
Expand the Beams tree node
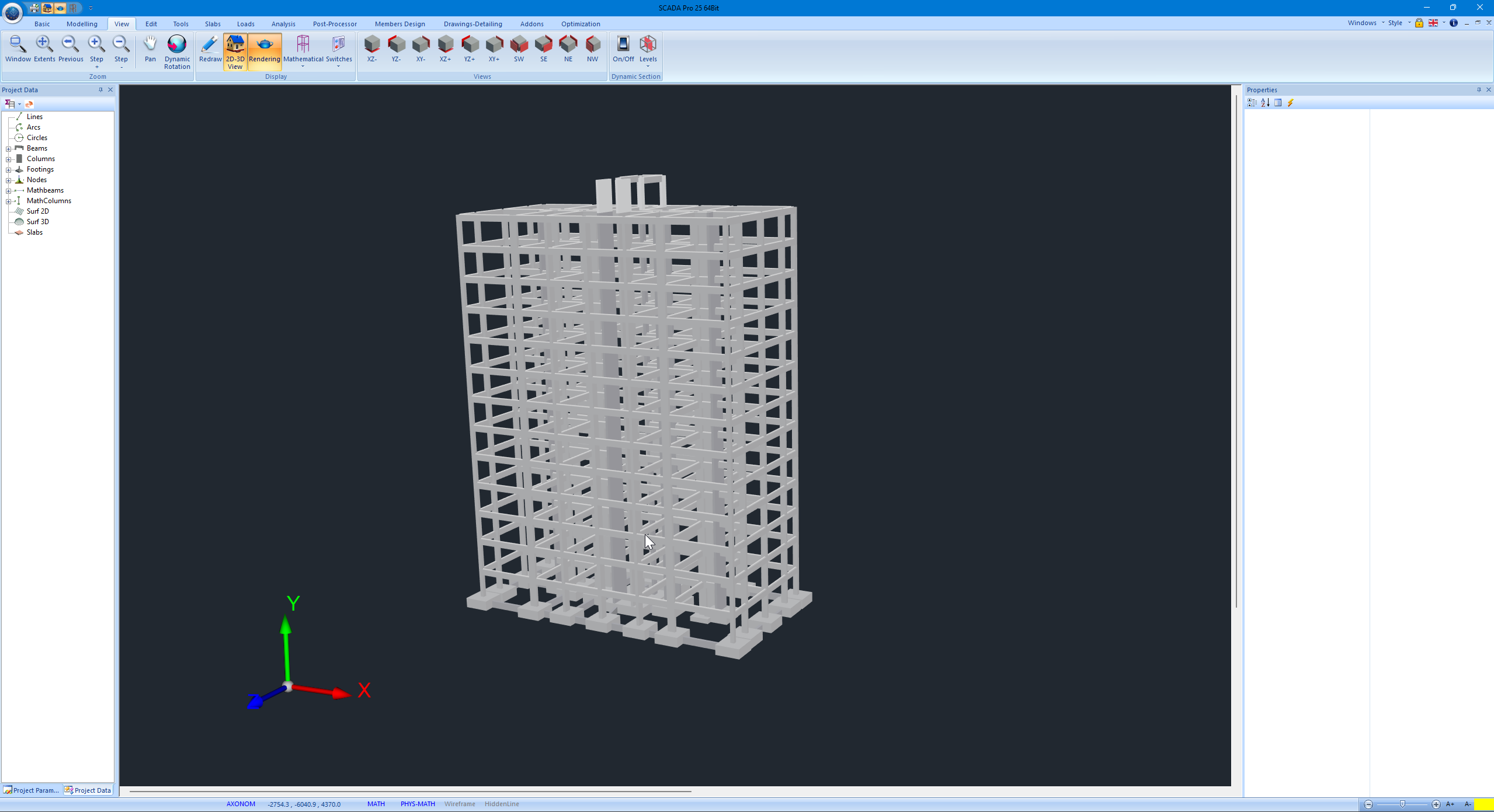coord(9,148)
